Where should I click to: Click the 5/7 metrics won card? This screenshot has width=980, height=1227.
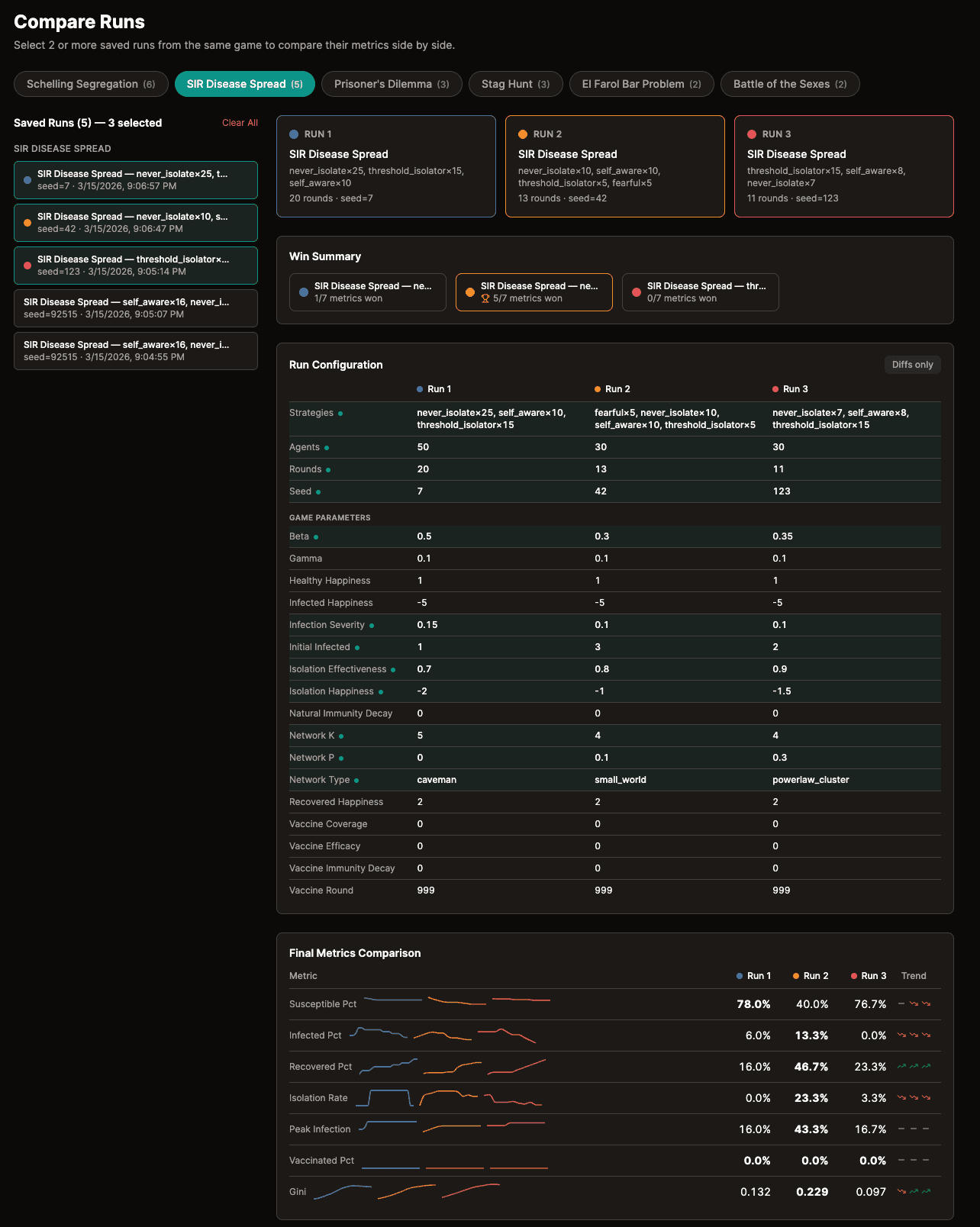point(534,292)
